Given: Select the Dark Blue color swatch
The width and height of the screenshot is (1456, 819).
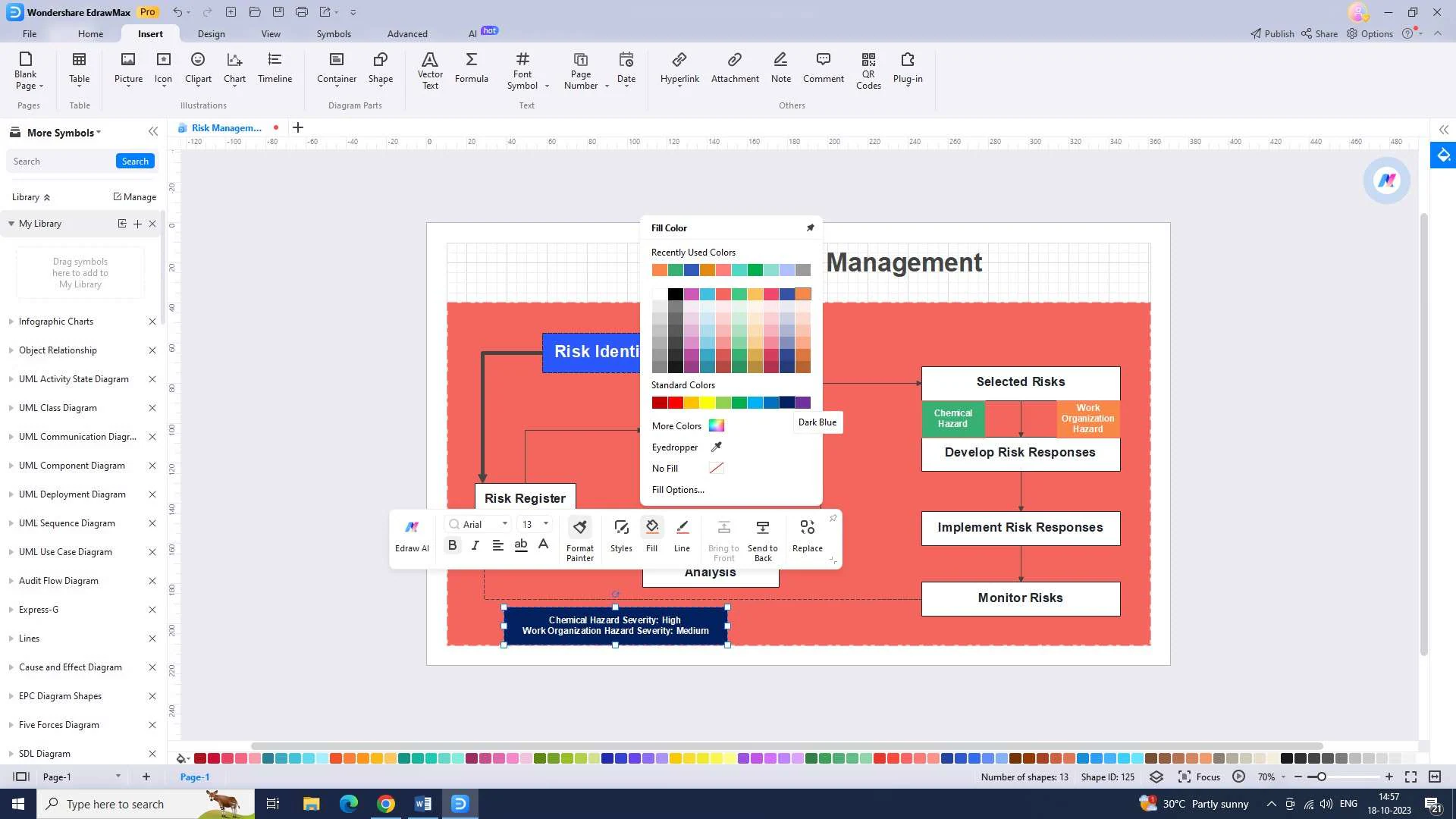Looking at the screenshot, I should pos(787,402).
